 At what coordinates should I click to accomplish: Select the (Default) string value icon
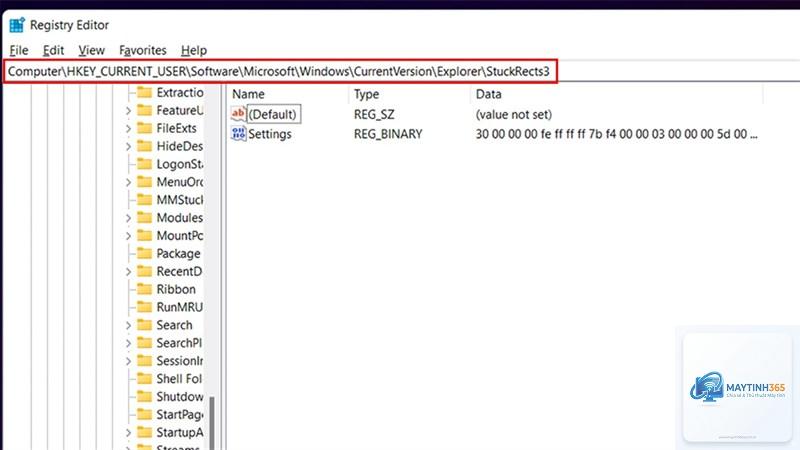238,114
